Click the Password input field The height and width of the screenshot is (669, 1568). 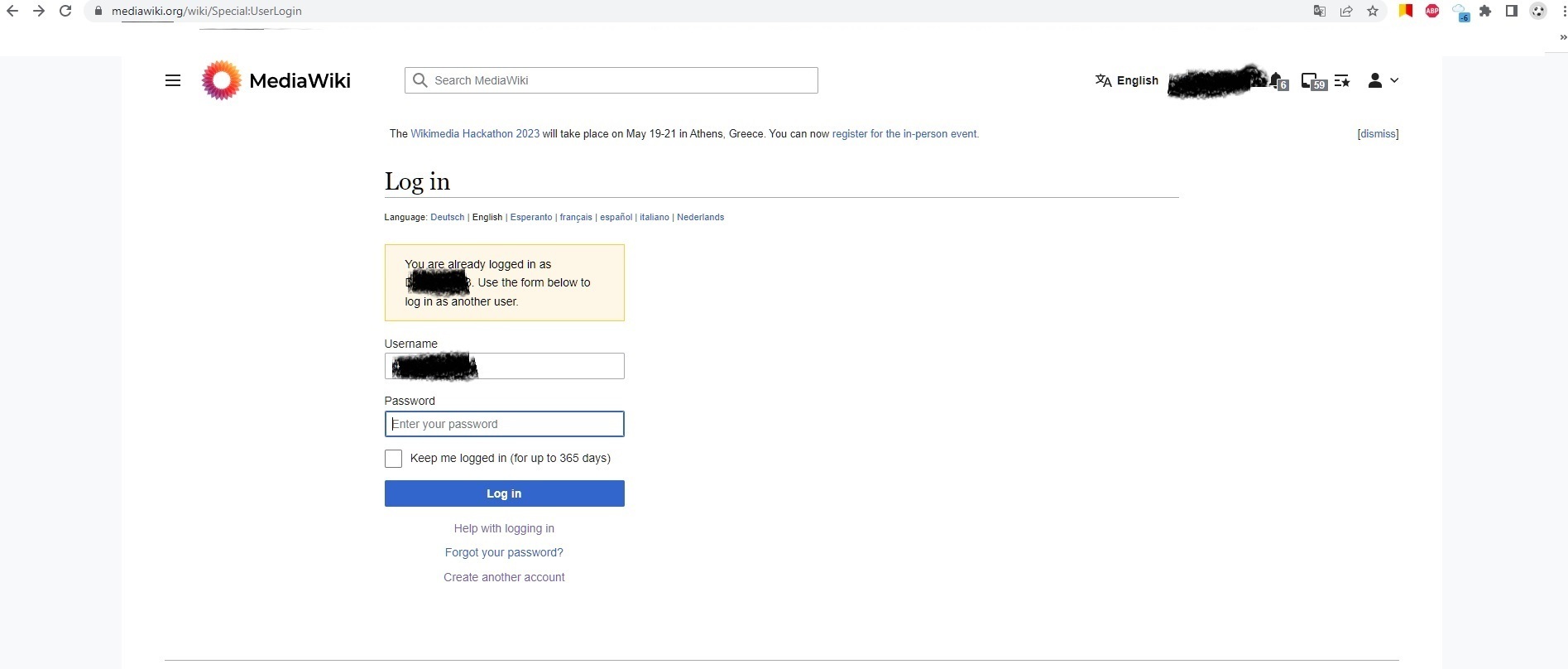pos(505,424)
